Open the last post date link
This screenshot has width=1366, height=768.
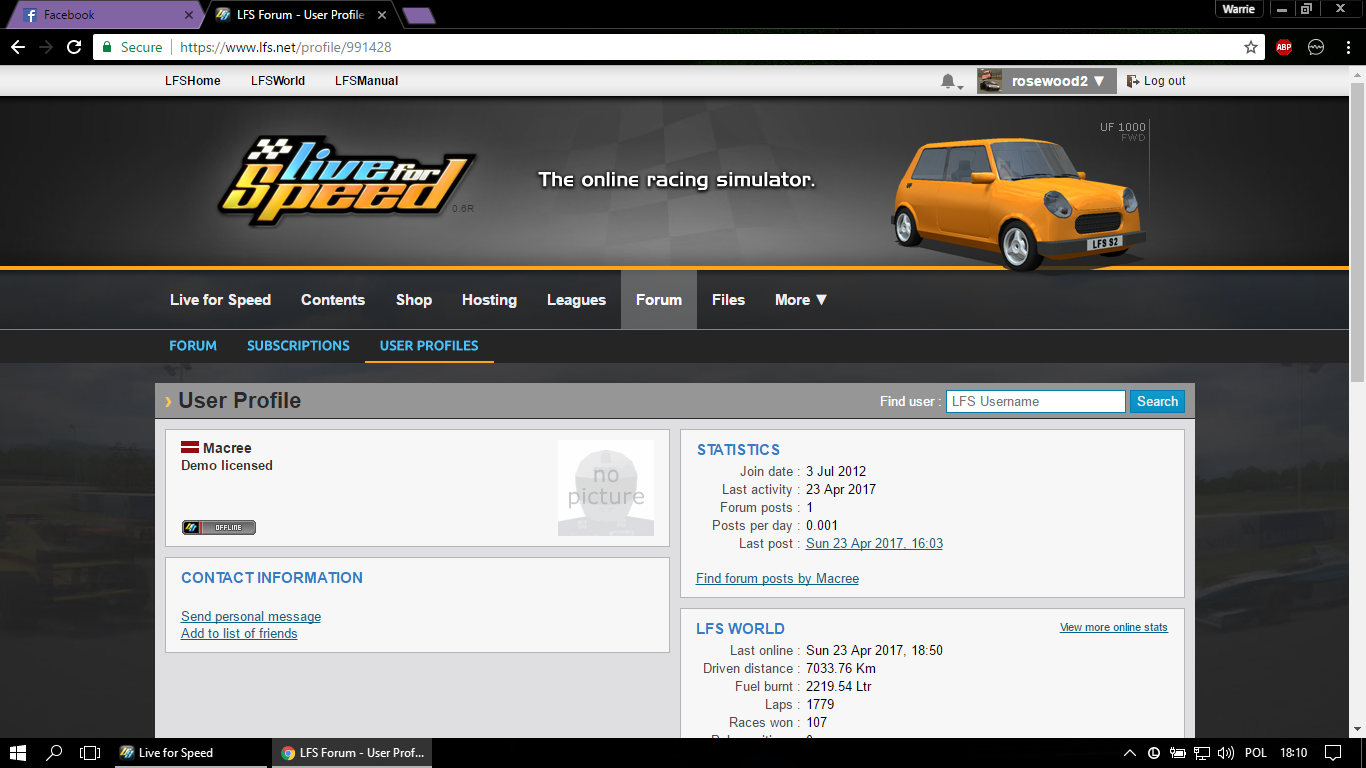874,543
